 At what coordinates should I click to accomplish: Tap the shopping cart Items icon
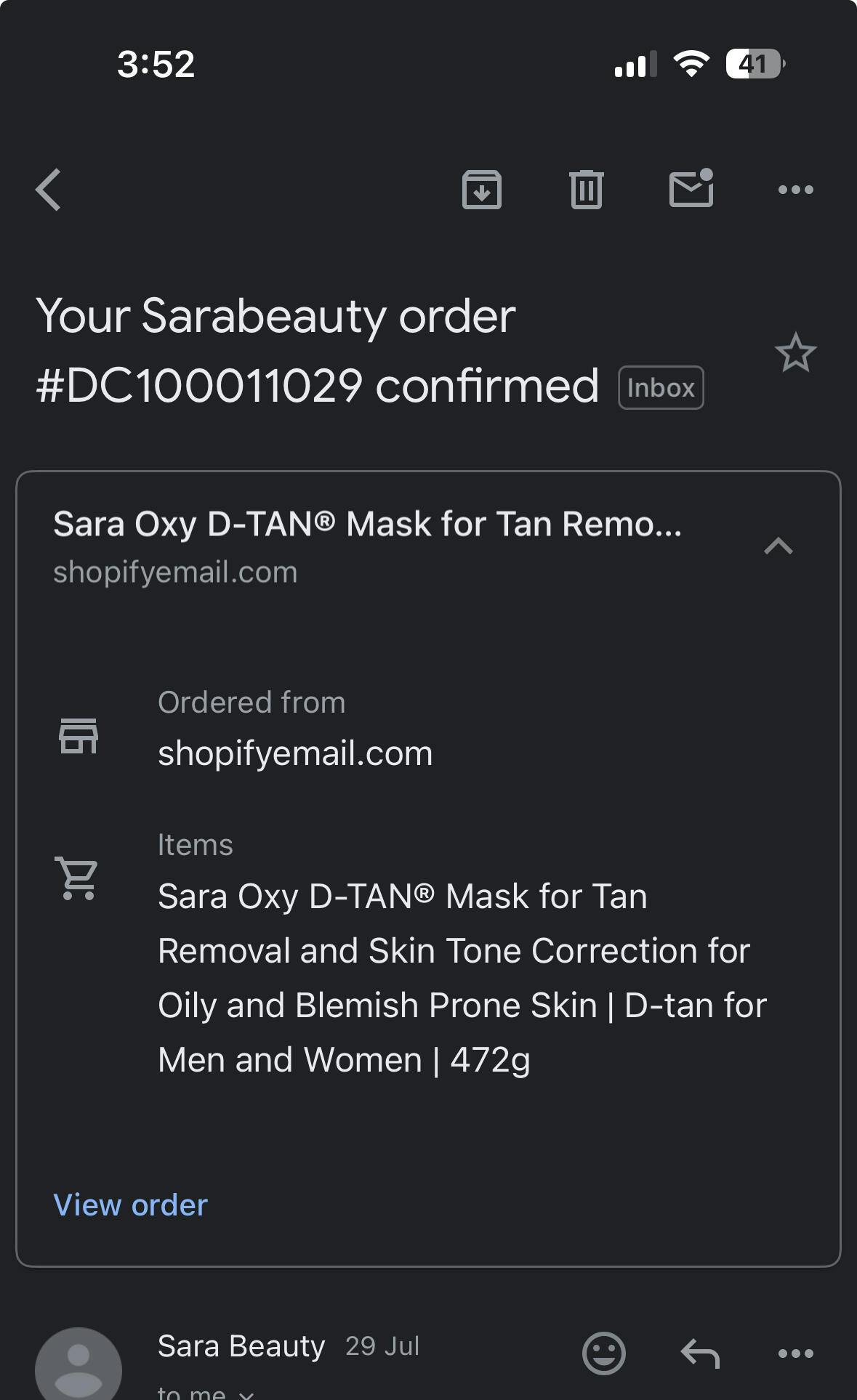pos(77,878)
